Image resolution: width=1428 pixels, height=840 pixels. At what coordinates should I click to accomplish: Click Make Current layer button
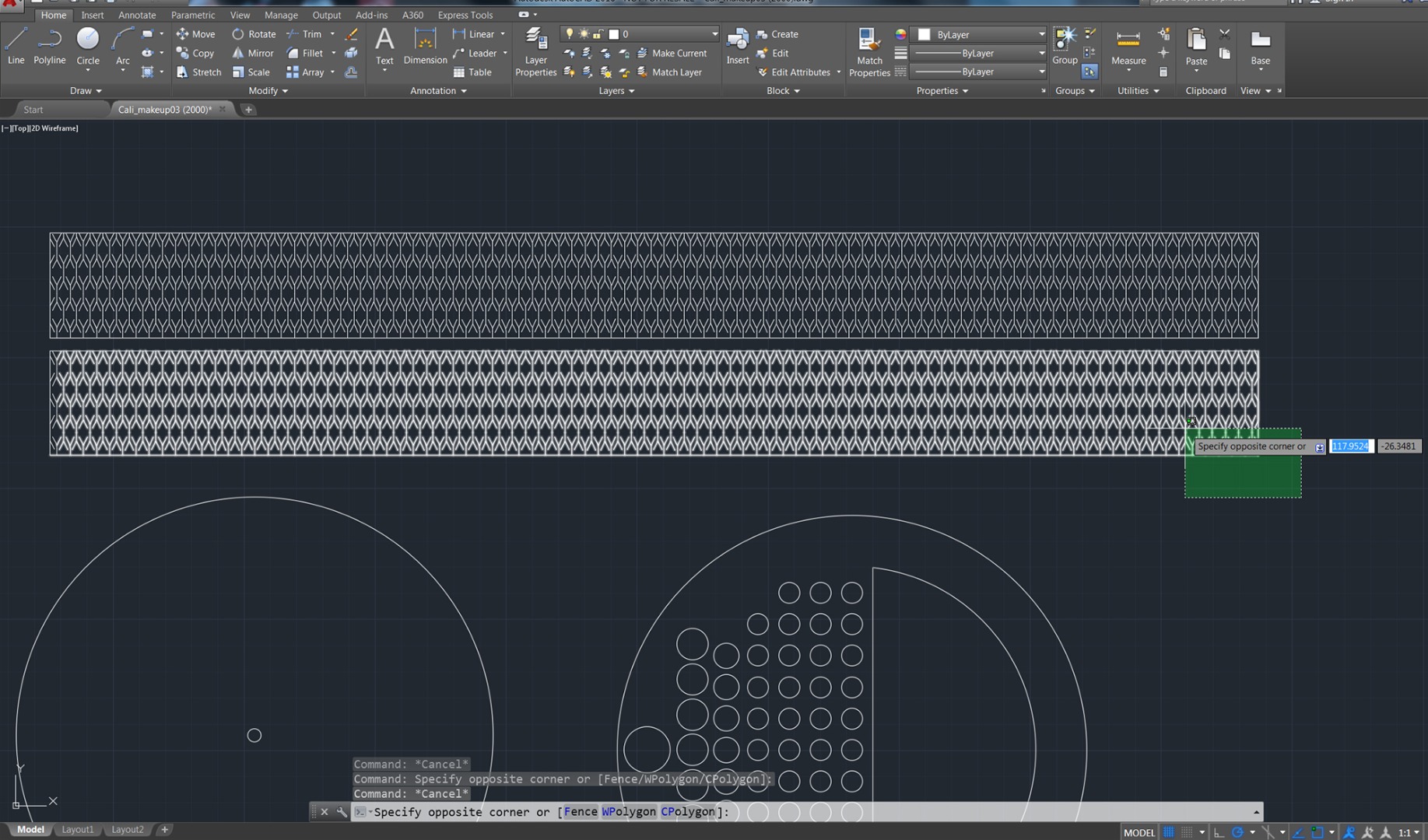(x=672, y=53)
